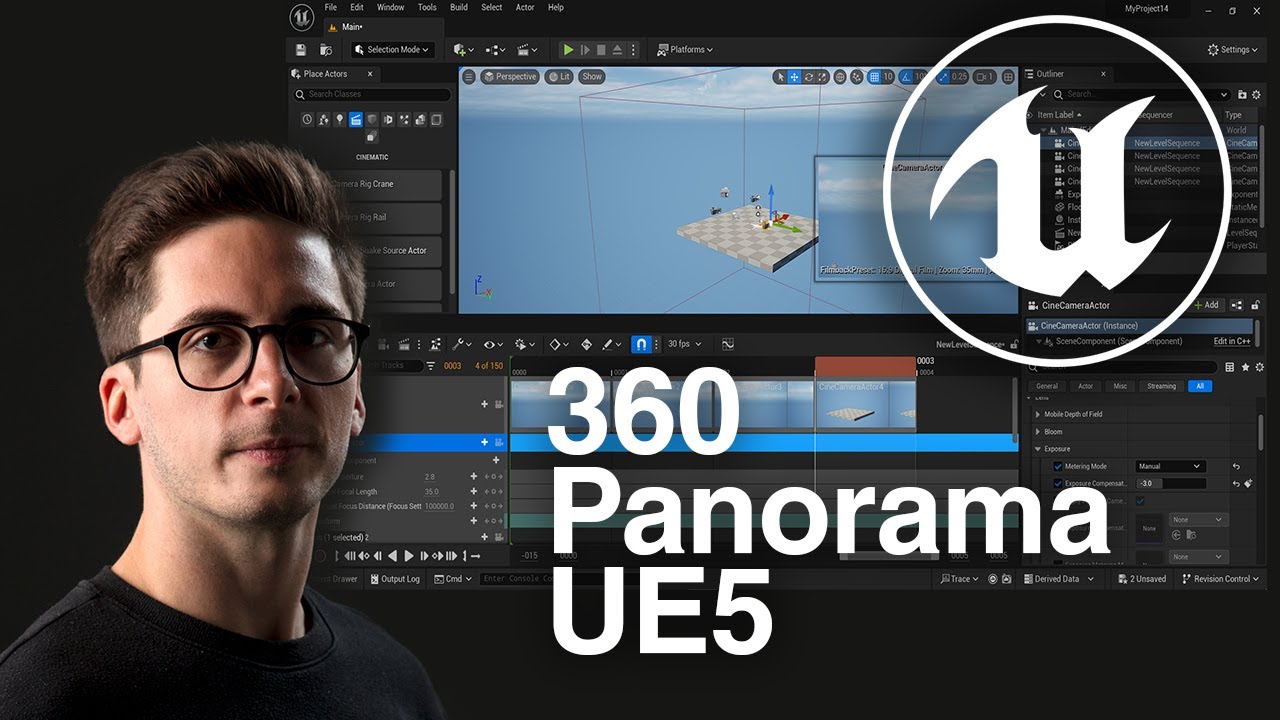Select the viewport select-object arrow tool
Viewport: 1280px width, 720px height.
pos(781,77)
